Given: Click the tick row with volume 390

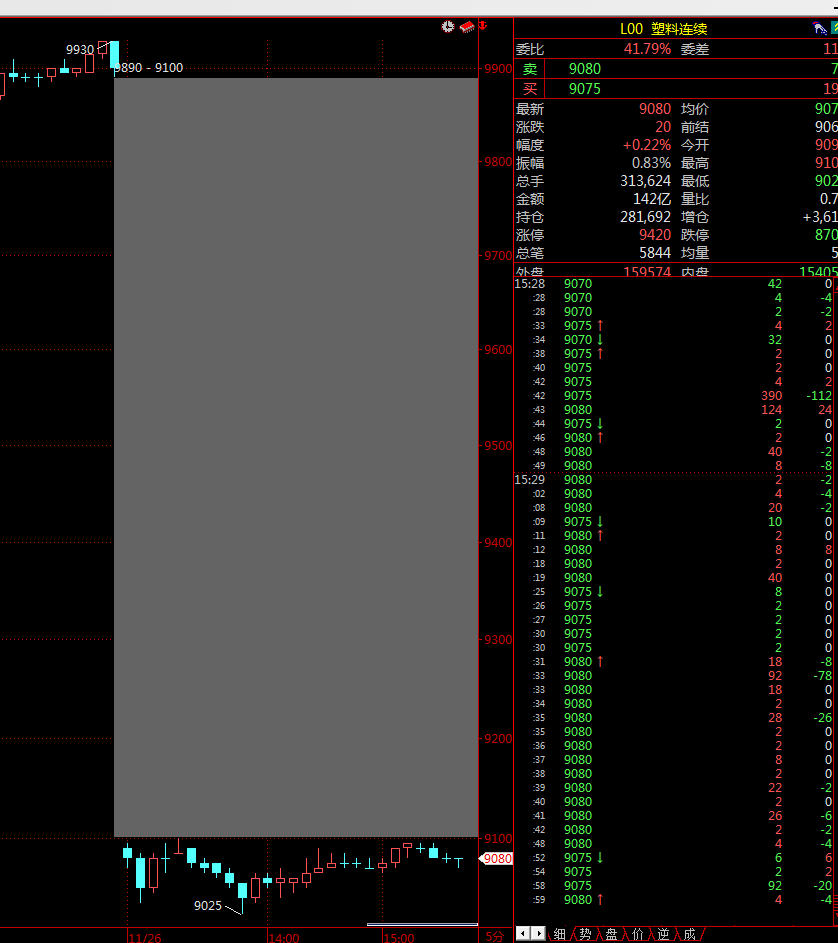Looking at the screenshot, I should point(674,396).
